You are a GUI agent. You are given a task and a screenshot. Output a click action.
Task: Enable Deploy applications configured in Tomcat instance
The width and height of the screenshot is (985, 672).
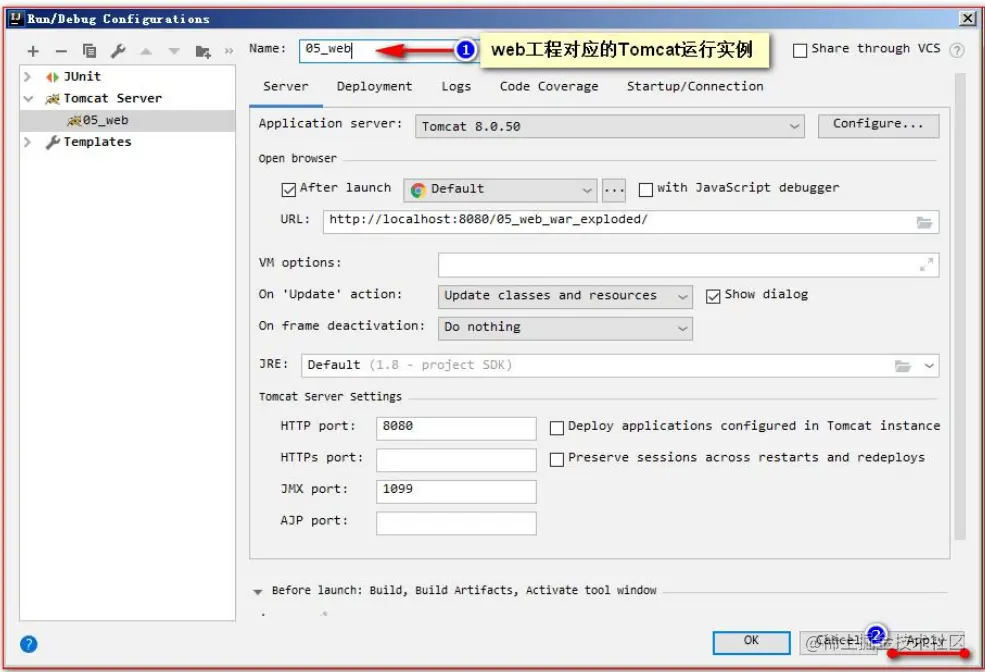(556, 428)
